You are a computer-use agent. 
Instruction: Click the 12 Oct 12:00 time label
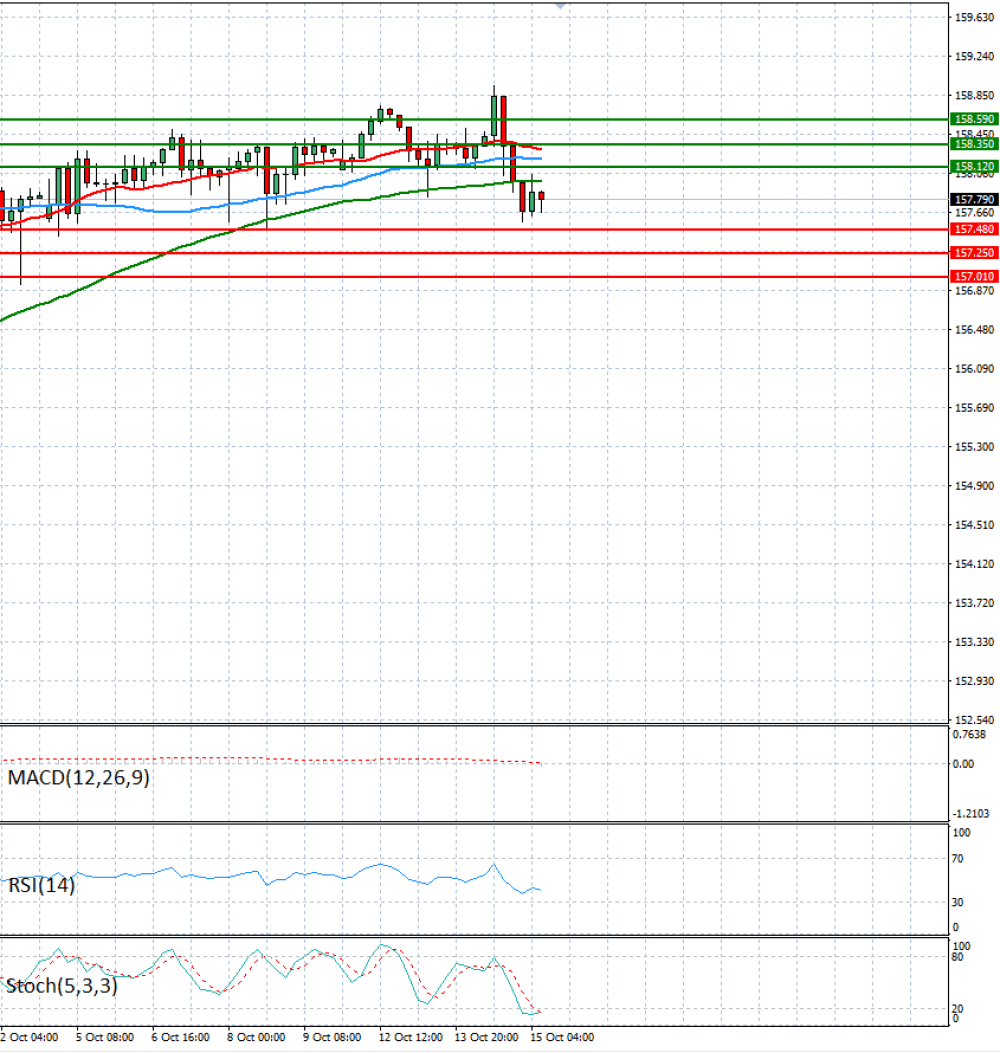tap(410, 1038)
